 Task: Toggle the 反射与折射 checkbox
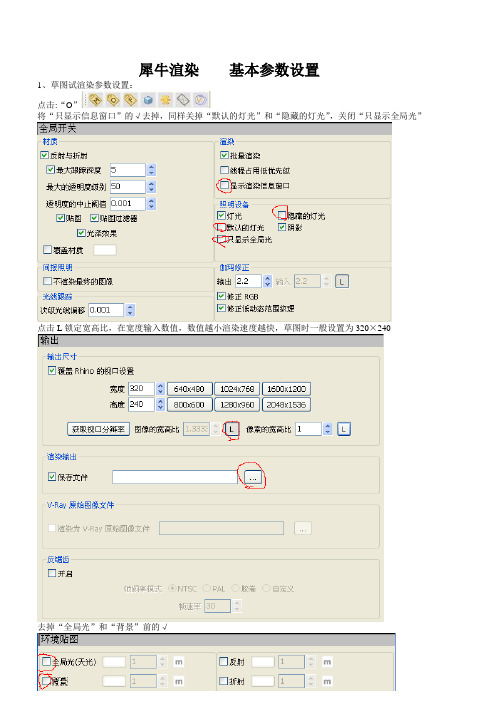[44, 155]
